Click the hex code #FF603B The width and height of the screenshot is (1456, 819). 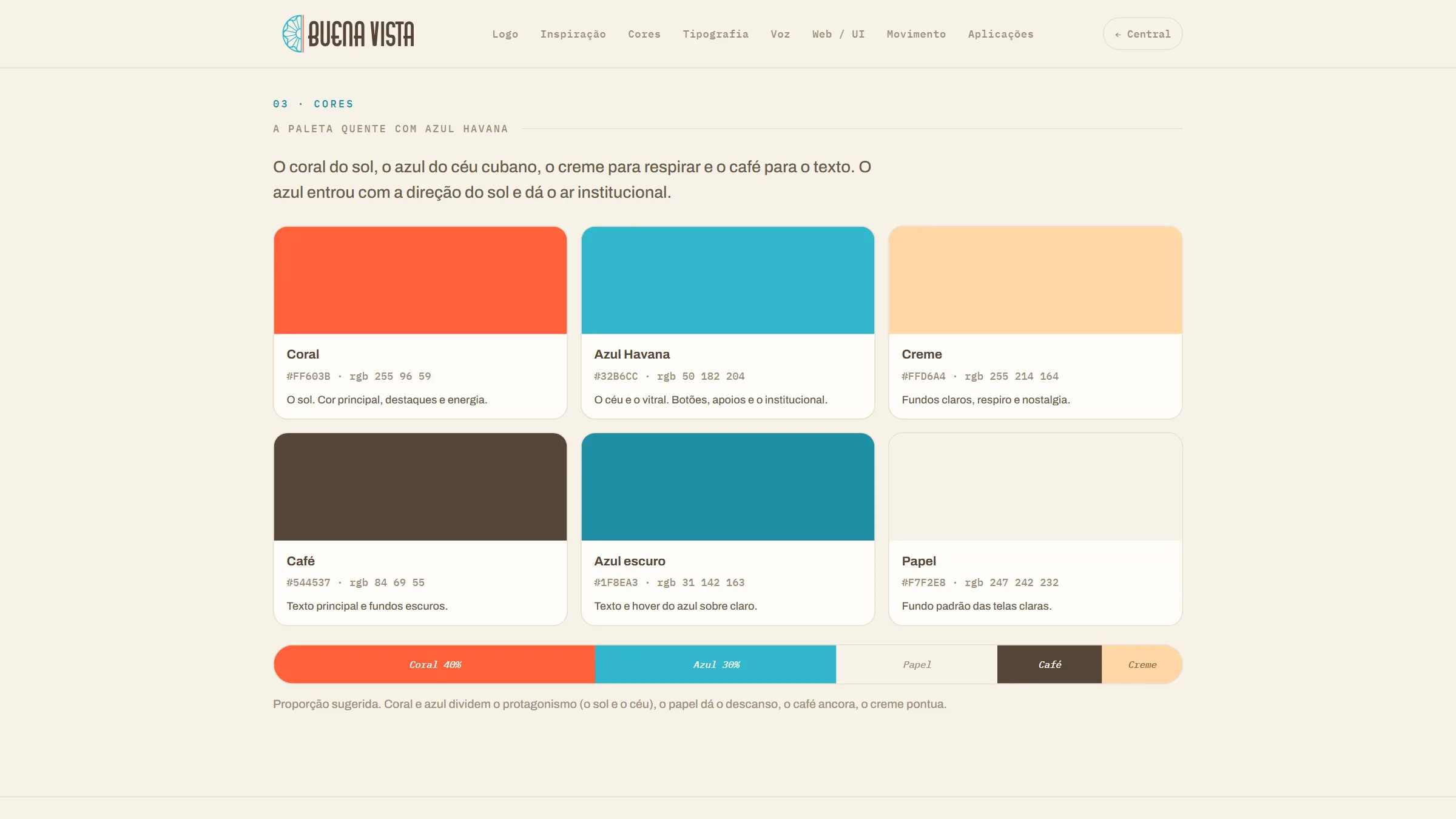[308, 376]
